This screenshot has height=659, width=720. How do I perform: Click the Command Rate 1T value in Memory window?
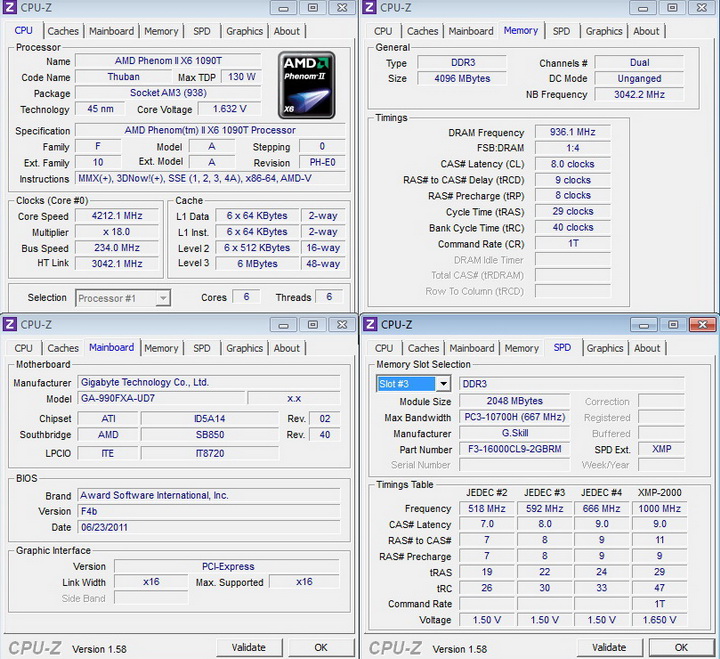(573, 243)
